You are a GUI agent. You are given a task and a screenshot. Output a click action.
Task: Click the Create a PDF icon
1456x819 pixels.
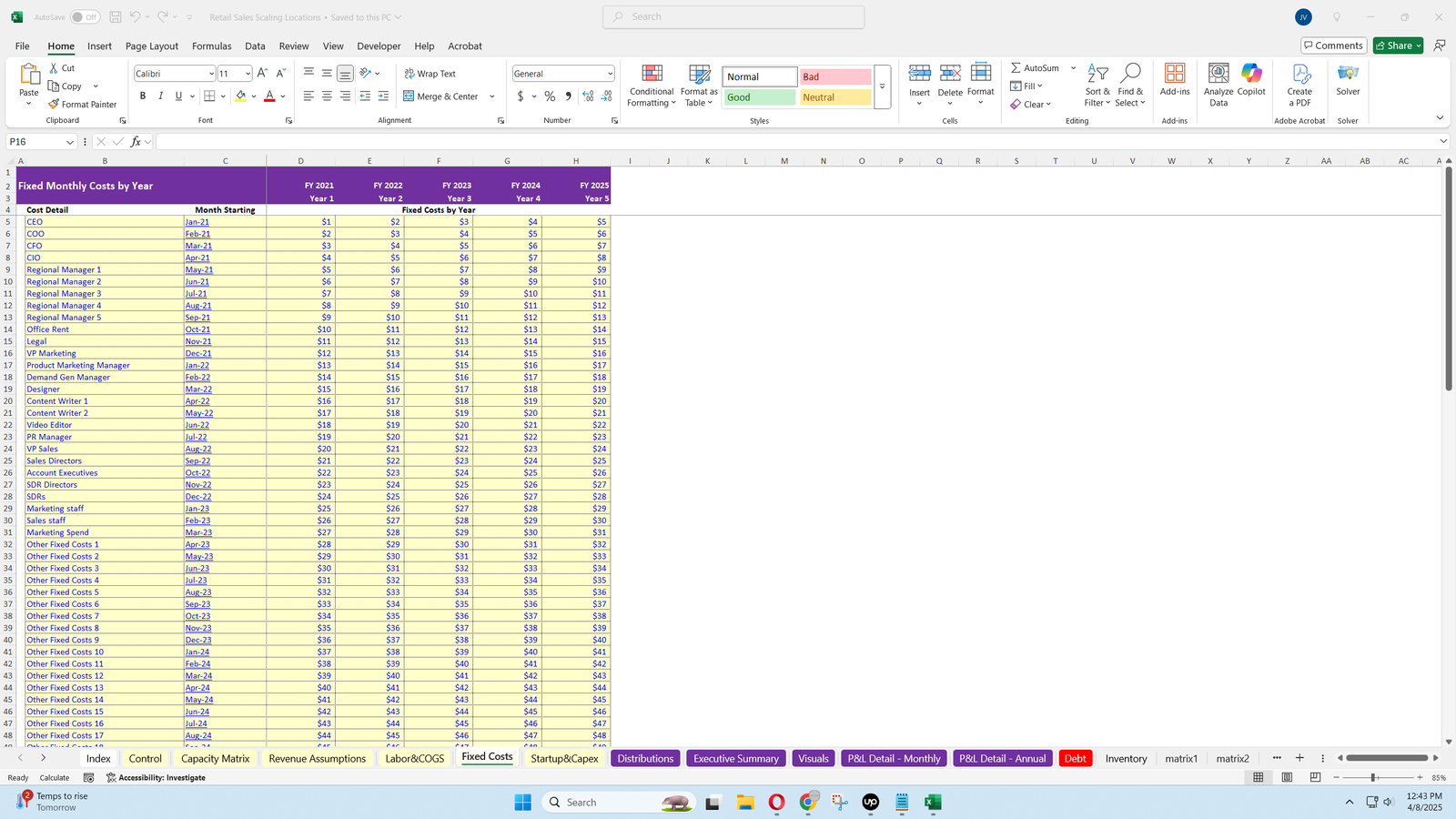(x=1299, y=75)
